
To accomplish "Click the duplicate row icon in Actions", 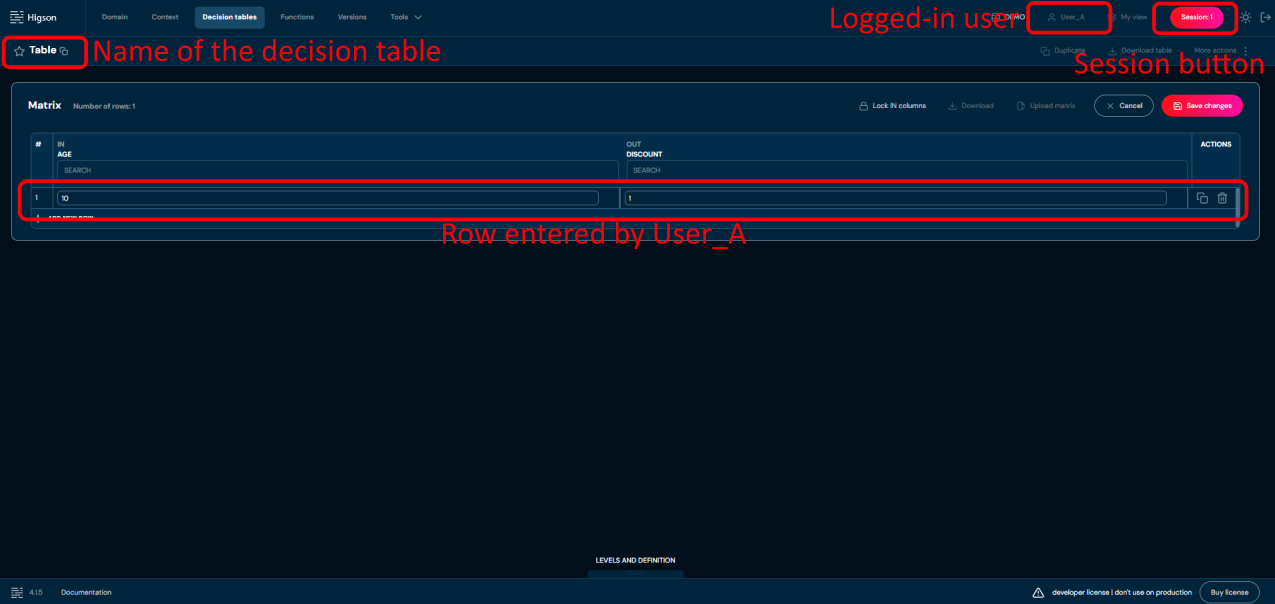I will (1202, 198).
